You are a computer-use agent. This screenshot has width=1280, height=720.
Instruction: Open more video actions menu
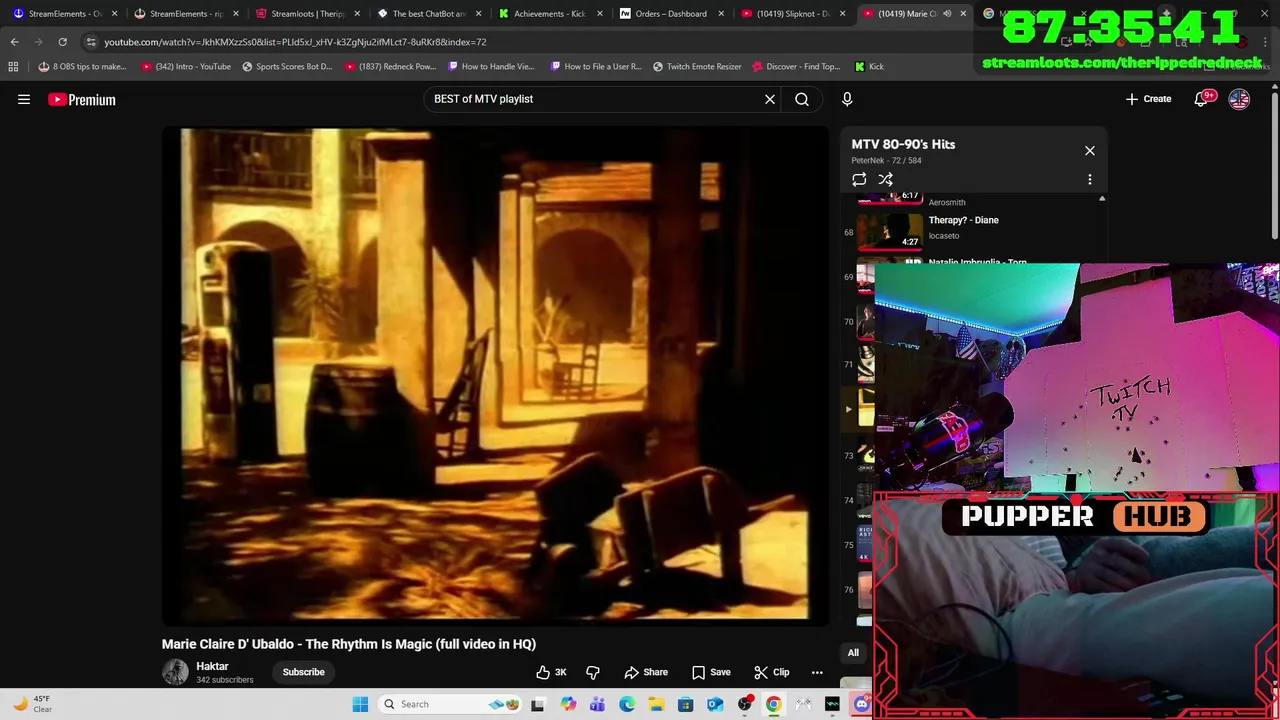pyautogui.click(x=817, y=672)
